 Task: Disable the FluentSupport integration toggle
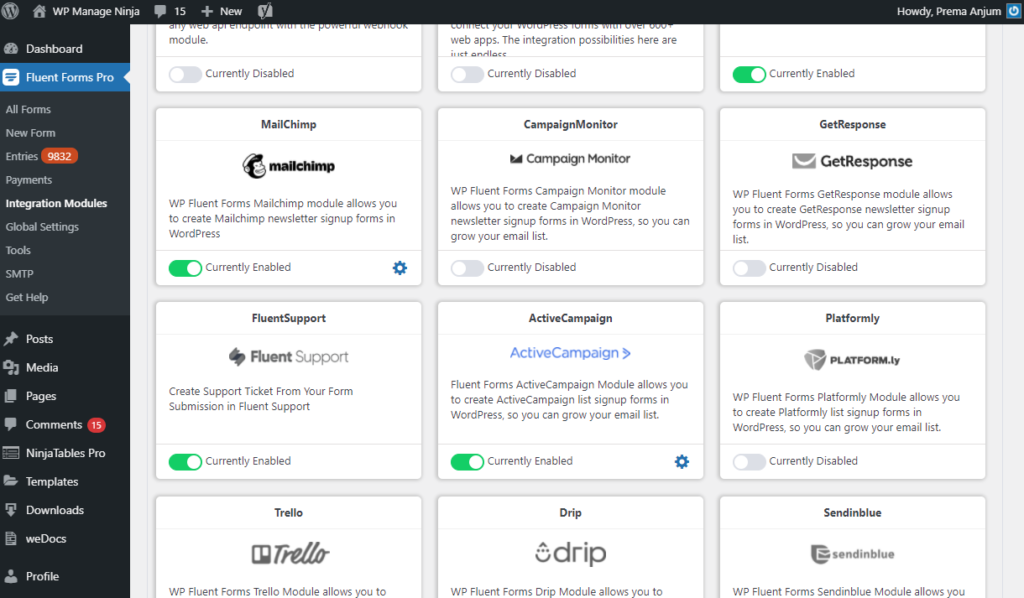tap(184, 462)
